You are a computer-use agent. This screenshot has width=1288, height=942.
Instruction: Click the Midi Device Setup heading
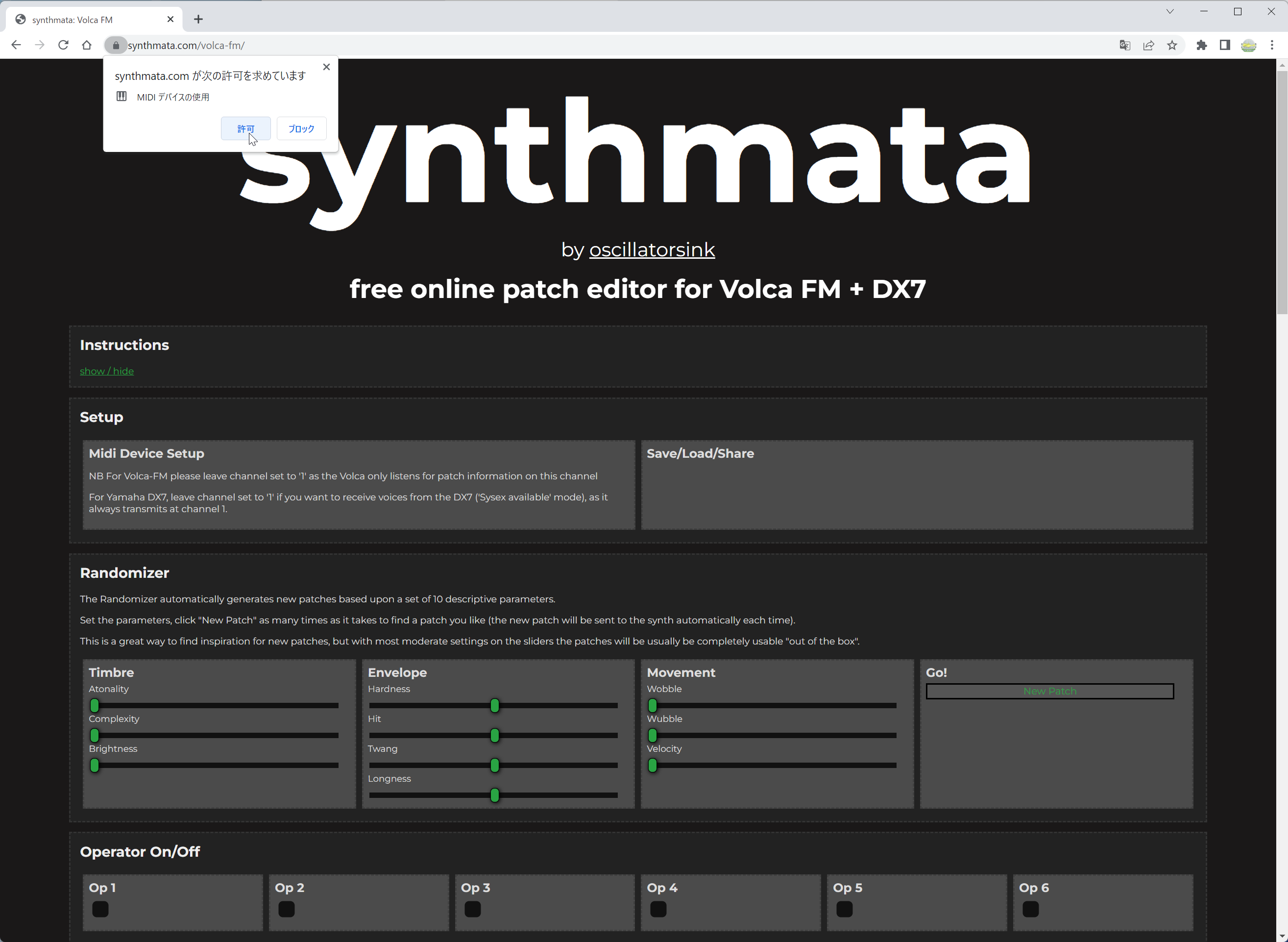pyautogui.click(x=146, y=453)
